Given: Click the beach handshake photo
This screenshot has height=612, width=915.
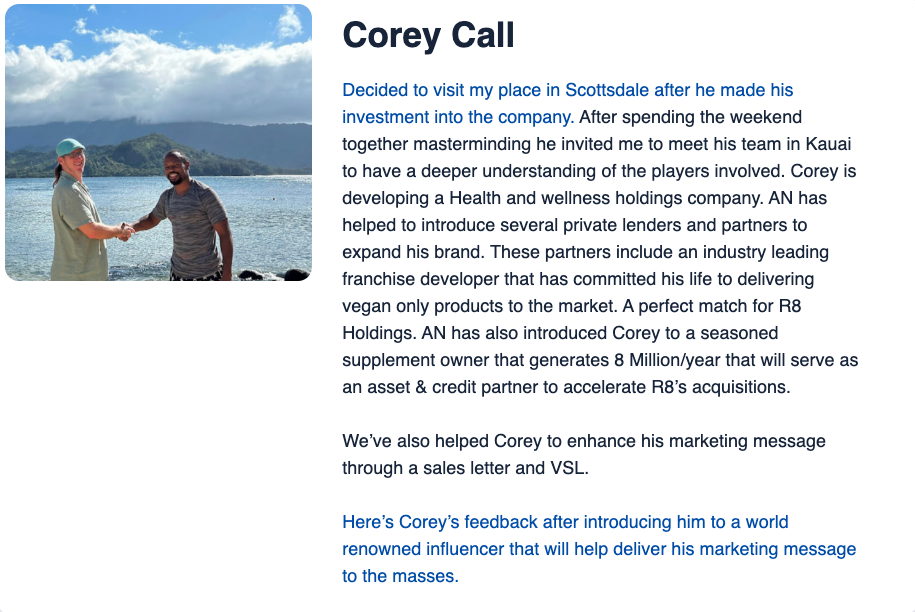Looking at the screenshot, I should point(159,142).
